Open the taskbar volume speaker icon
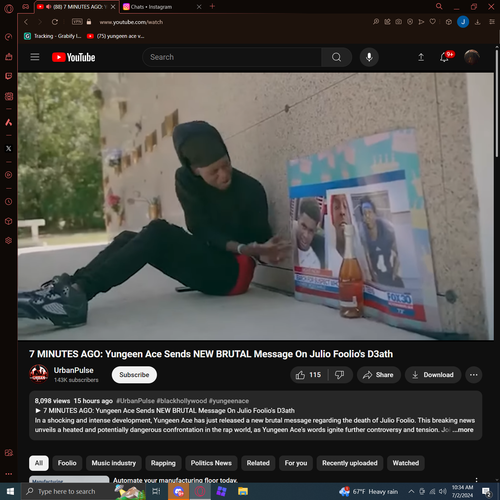Viewport: 500px width, 500px height. (443, 491)
